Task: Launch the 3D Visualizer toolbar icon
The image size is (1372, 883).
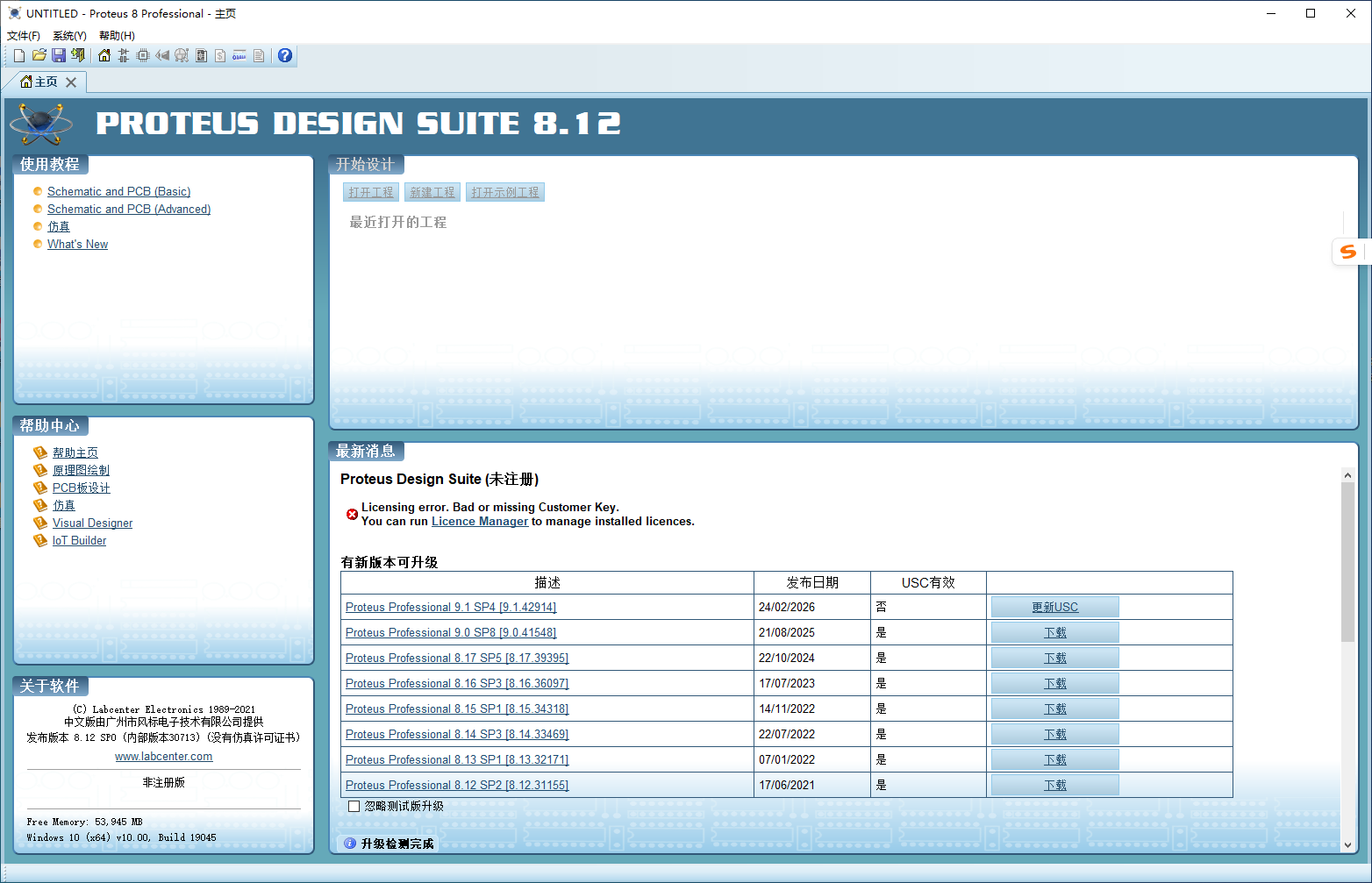Action: 162,55
